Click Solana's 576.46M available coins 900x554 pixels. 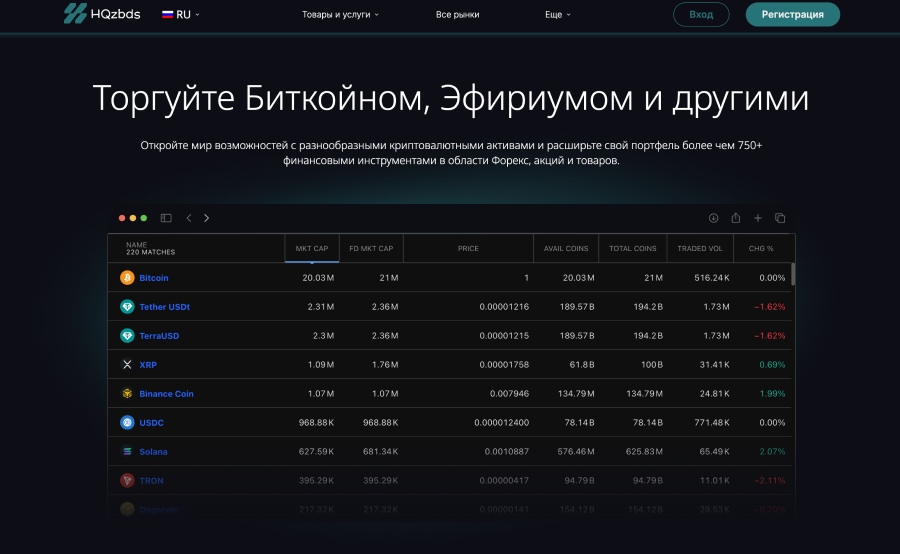(576, 452)
